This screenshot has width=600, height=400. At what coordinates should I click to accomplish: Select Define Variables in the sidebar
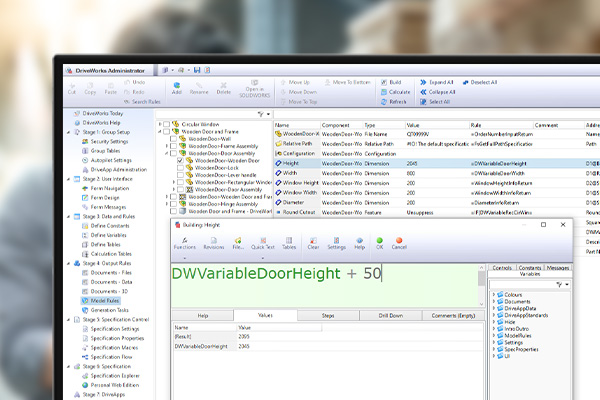tap(110, 236)
